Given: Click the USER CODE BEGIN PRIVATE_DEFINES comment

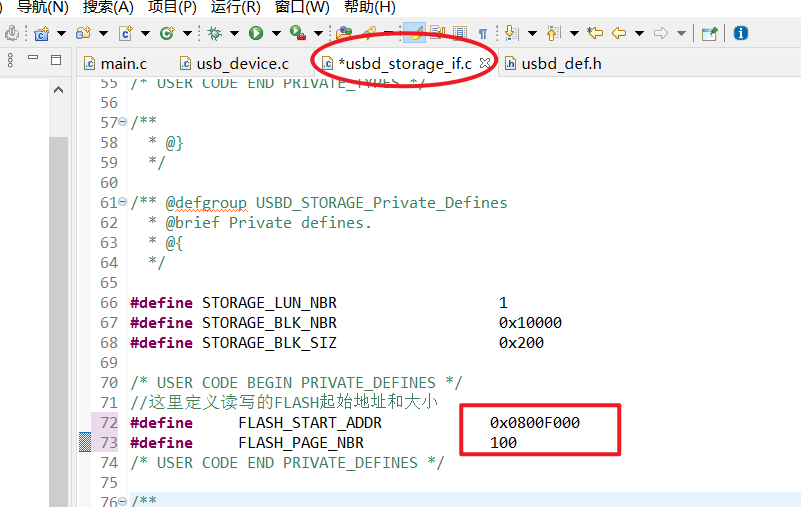Looking at the screenshot, I should tap(296, 383).
